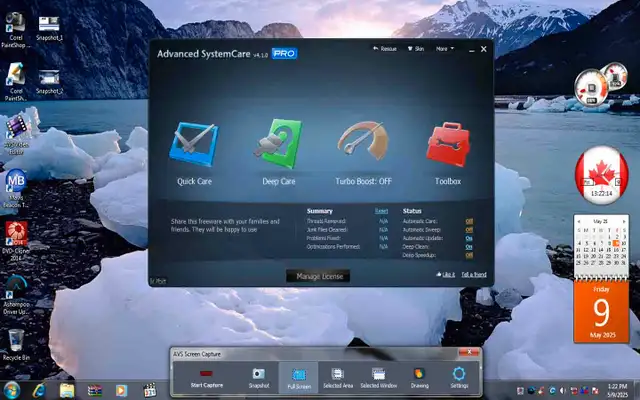Open the Skin option

pyautogui.click(x=416, y=49)
